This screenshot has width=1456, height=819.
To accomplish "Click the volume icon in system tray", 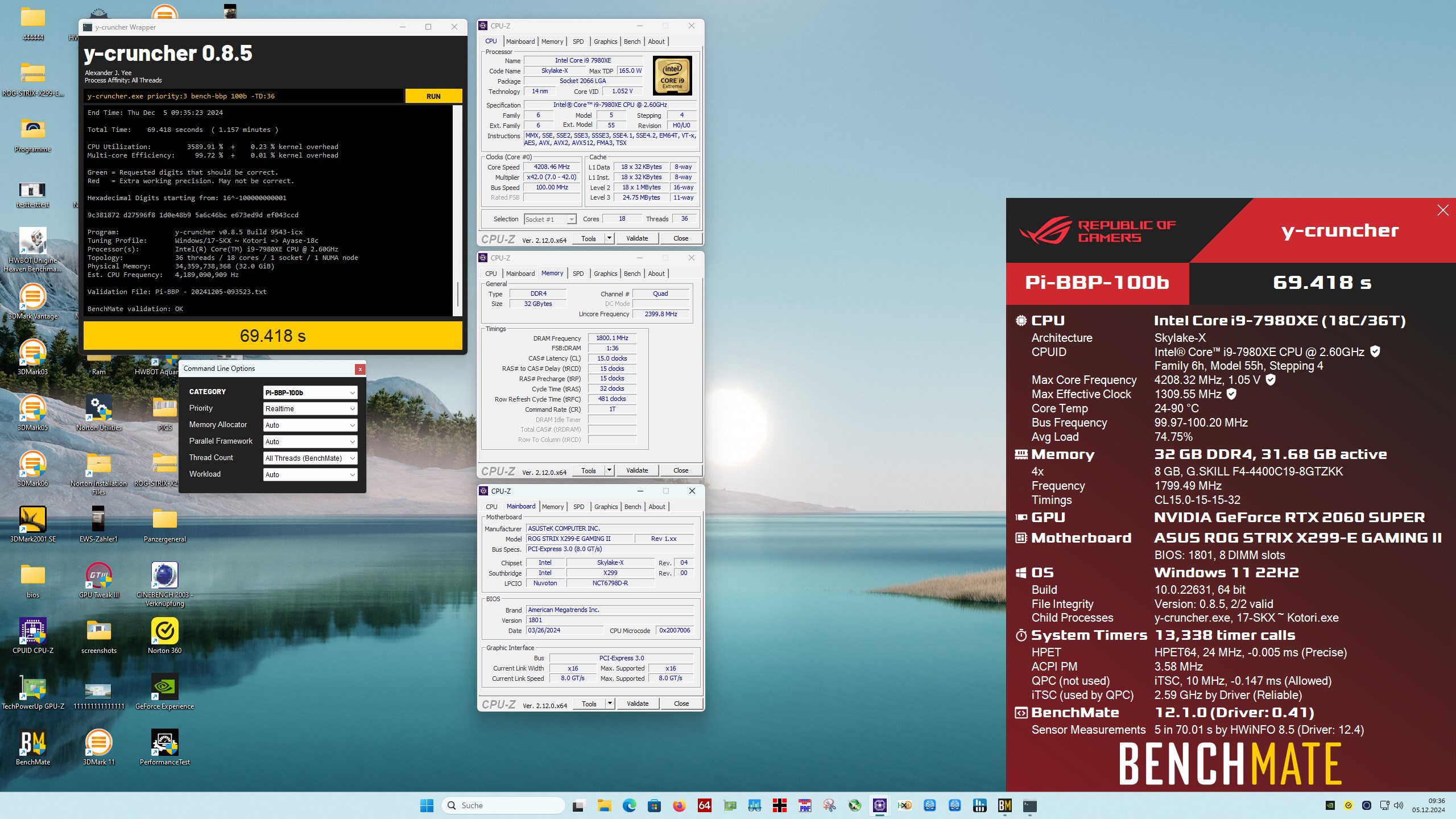I will pos(1399,805).
